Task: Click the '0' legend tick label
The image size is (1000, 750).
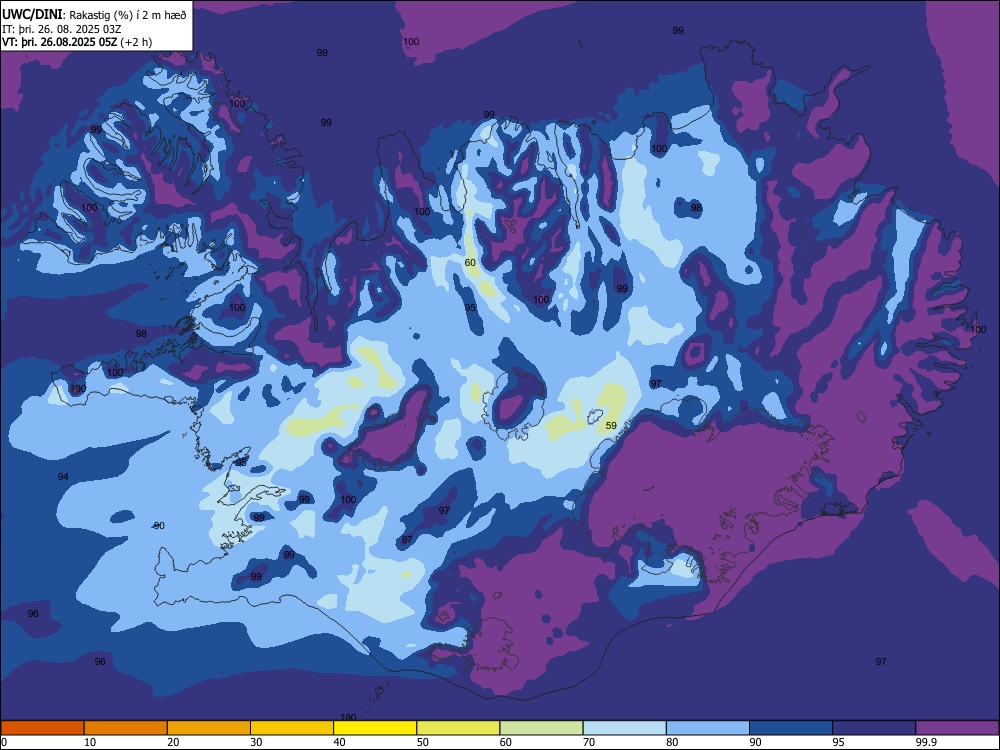Action: (x=4, y=742)
